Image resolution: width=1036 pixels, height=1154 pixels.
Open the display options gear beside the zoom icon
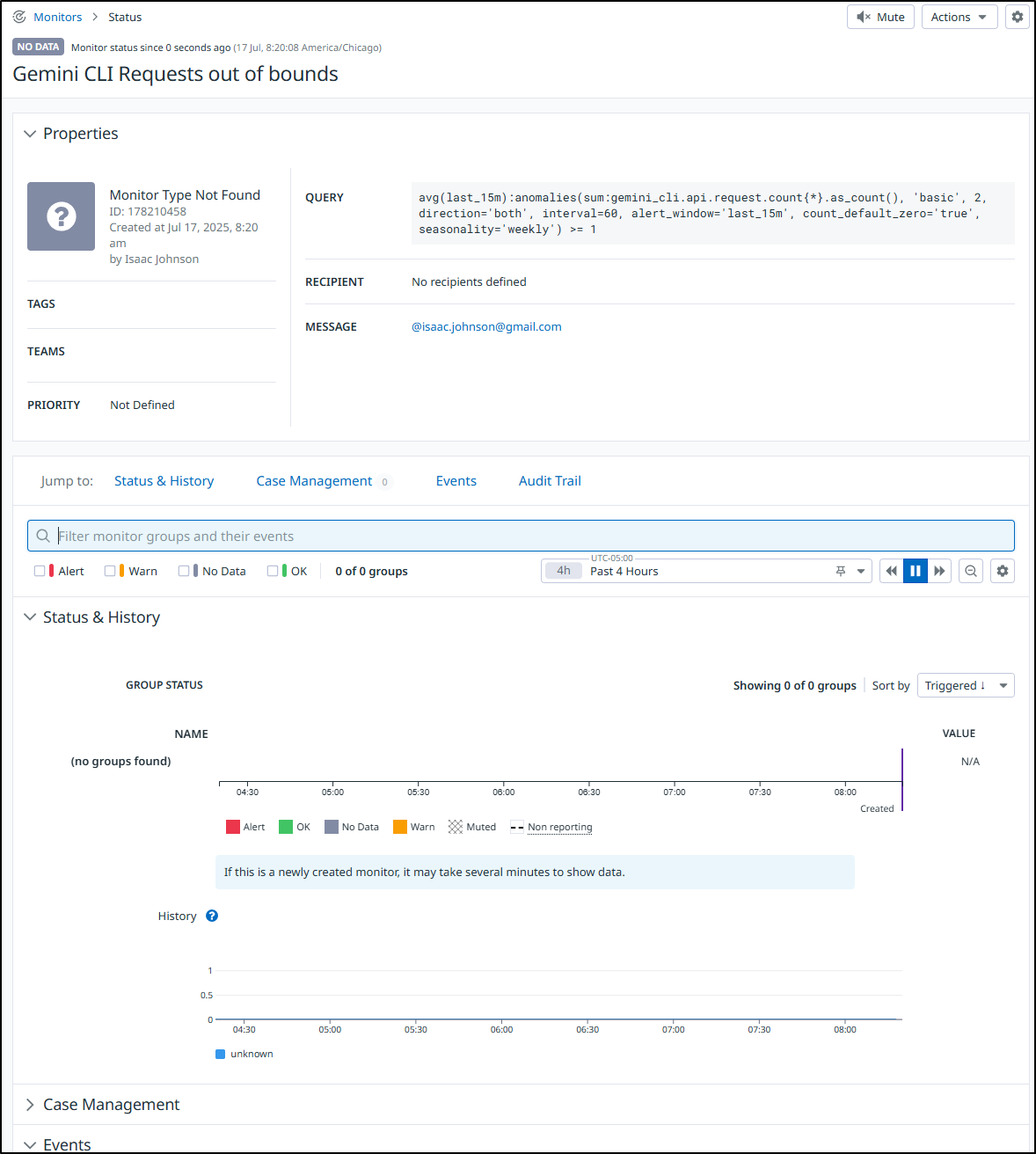click(x=1003, y=571)
